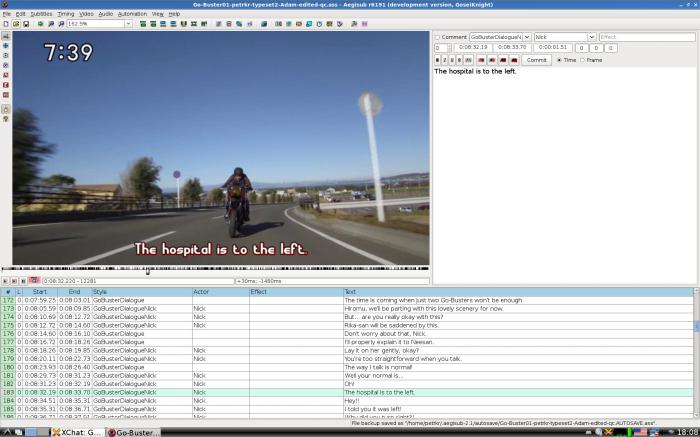Select the vector clip tool
The width and height of the screenshot is (700, 437).
pyautogui.click(x=6, y=95)
